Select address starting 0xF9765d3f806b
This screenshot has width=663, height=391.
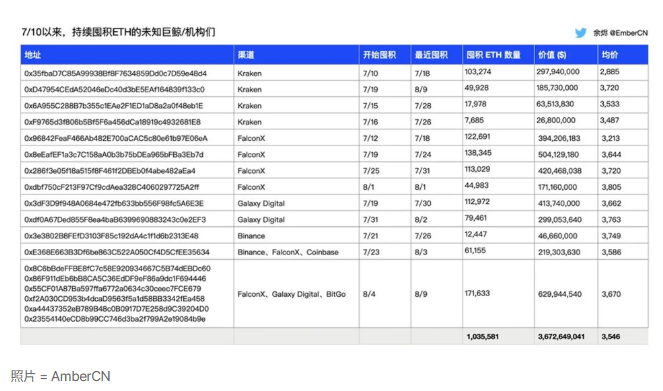[112, 122]
